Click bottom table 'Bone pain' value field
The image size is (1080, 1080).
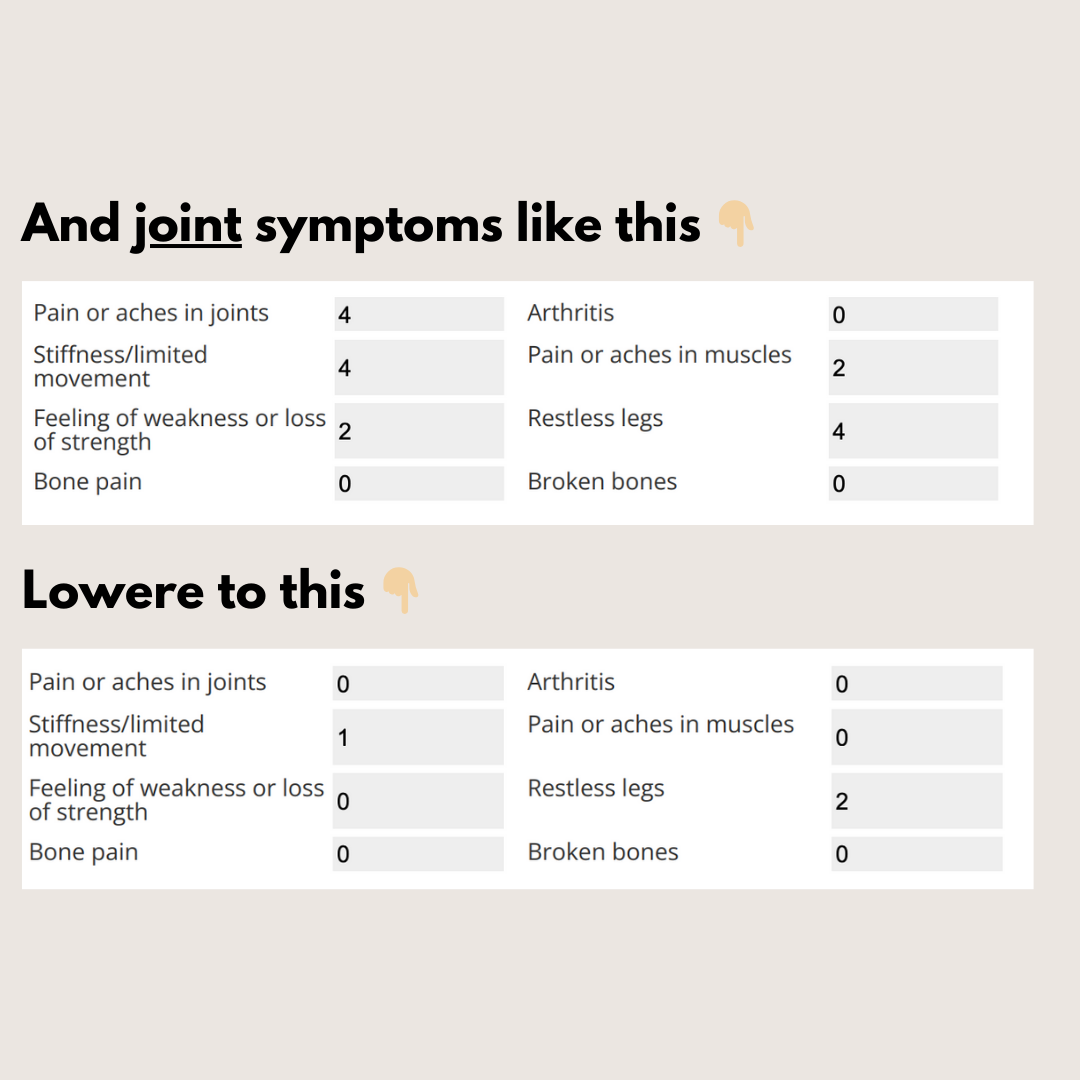417,853
